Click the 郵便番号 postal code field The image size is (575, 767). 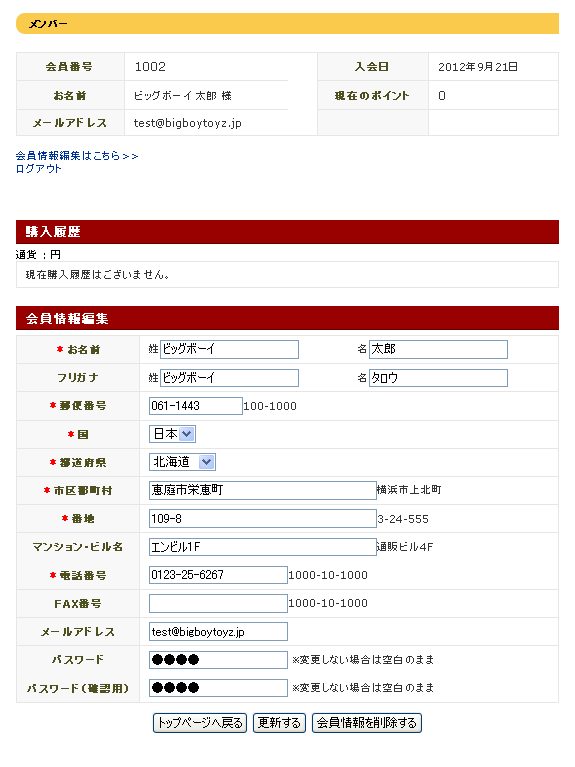coord(196,406)
